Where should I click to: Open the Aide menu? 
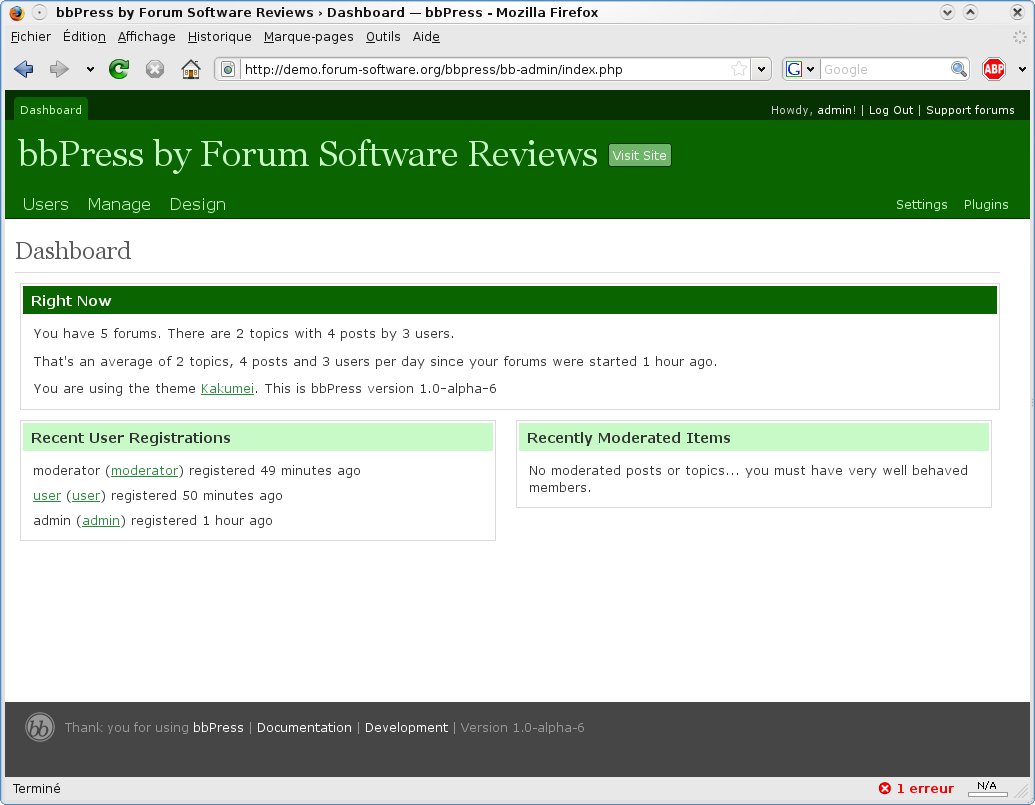click(x=426, y=37)
